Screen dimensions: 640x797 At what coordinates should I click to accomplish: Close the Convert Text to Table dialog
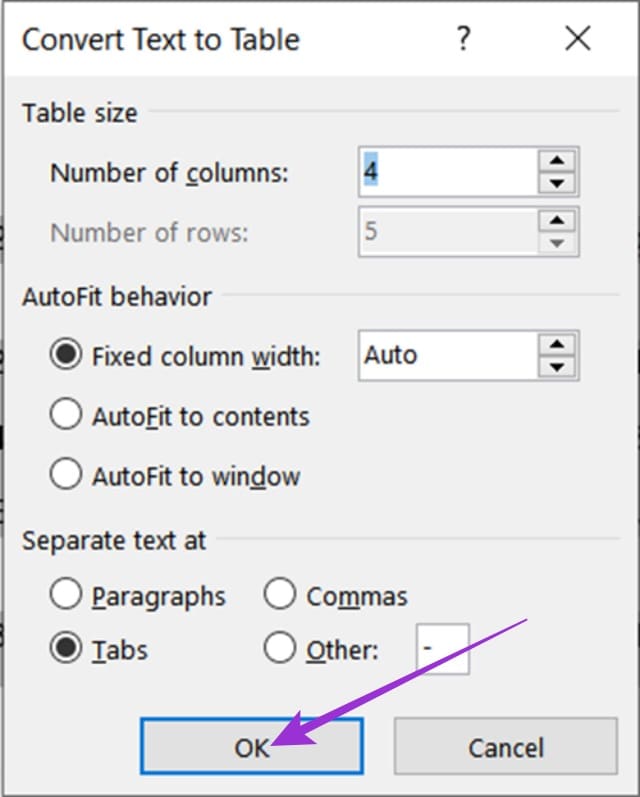578,39
